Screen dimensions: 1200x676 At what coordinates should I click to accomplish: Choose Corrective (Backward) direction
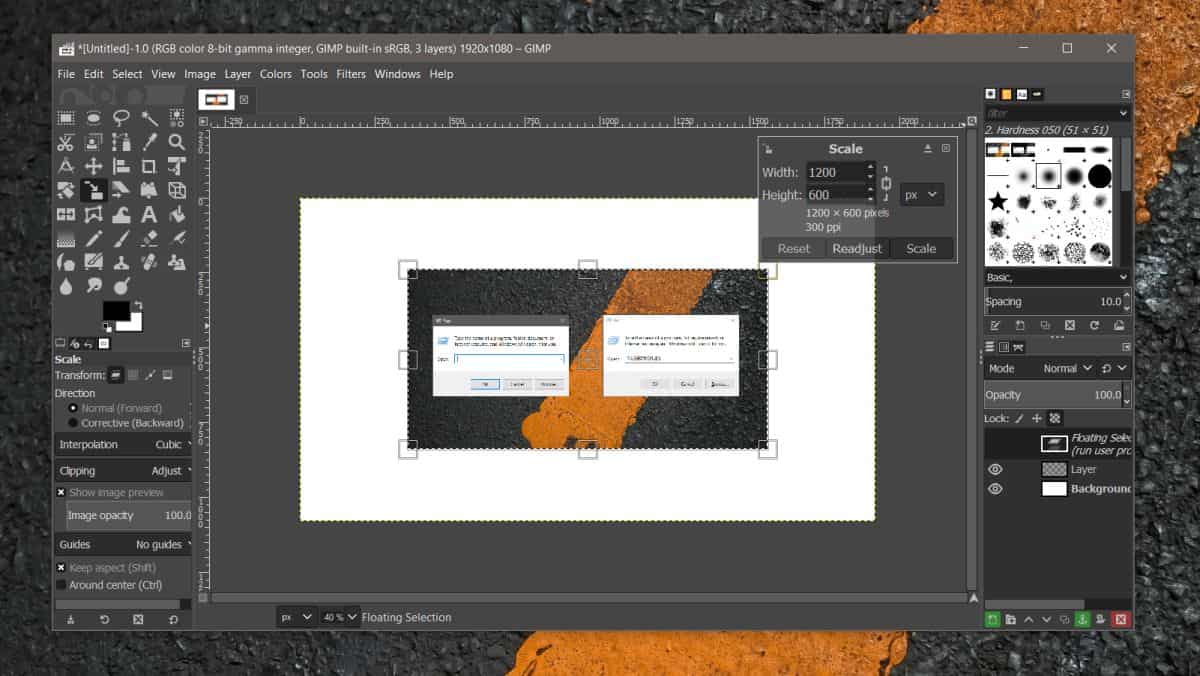point(73,423)
